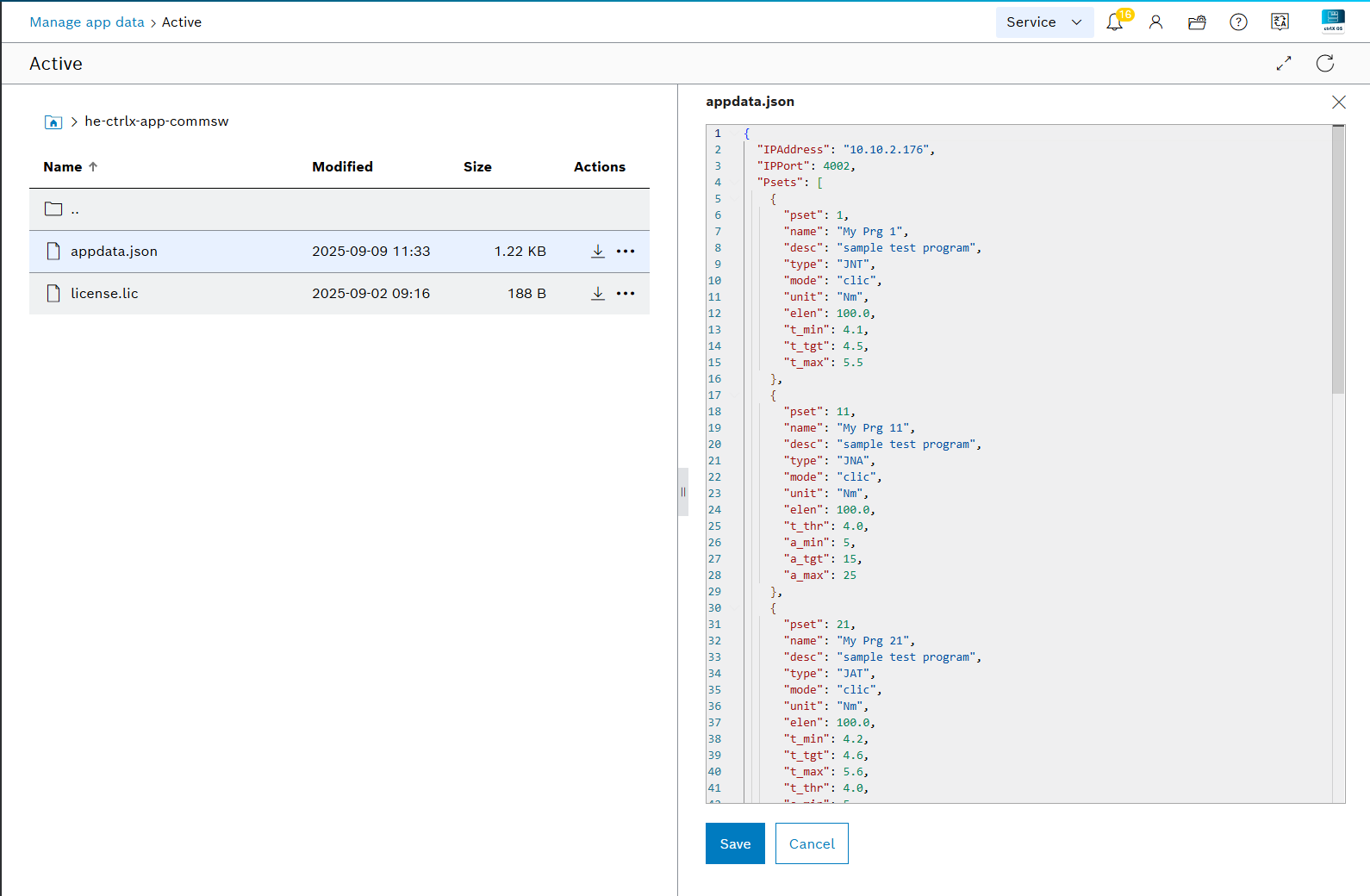The height and width of the screenshot is (896, 1370).
Task: Go to the home directory icon
Action: pos(53,122)
